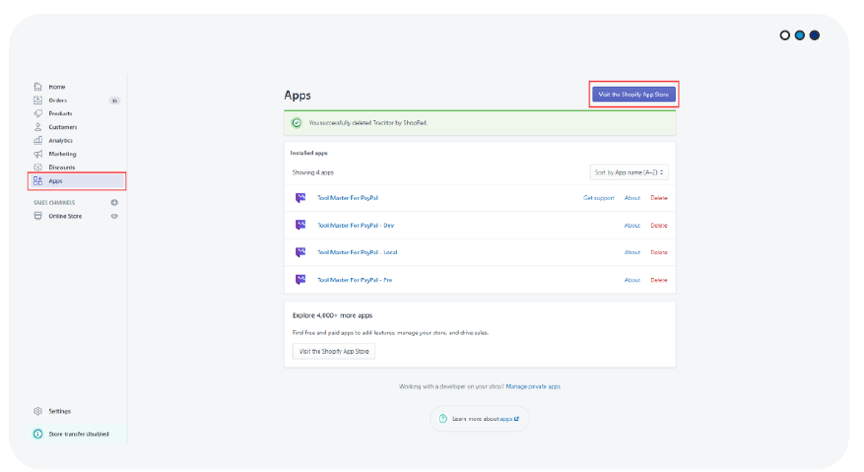Screen dimensions: 864x472
Task: Click Tool Master For PayPal - Dev icon
Action: click(300, 225)
